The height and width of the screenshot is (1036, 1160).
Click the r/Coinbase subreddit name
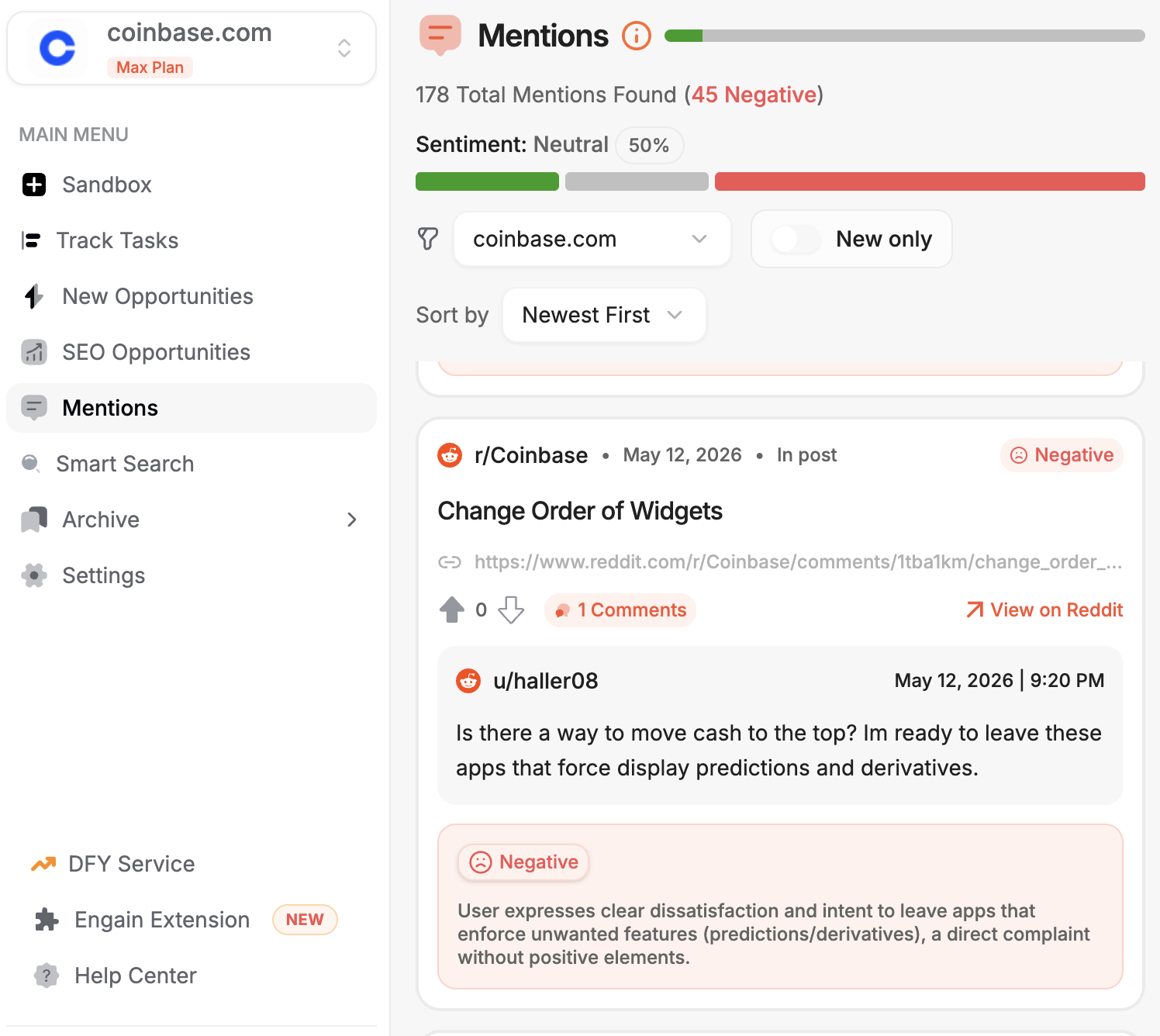coord(531,455)
